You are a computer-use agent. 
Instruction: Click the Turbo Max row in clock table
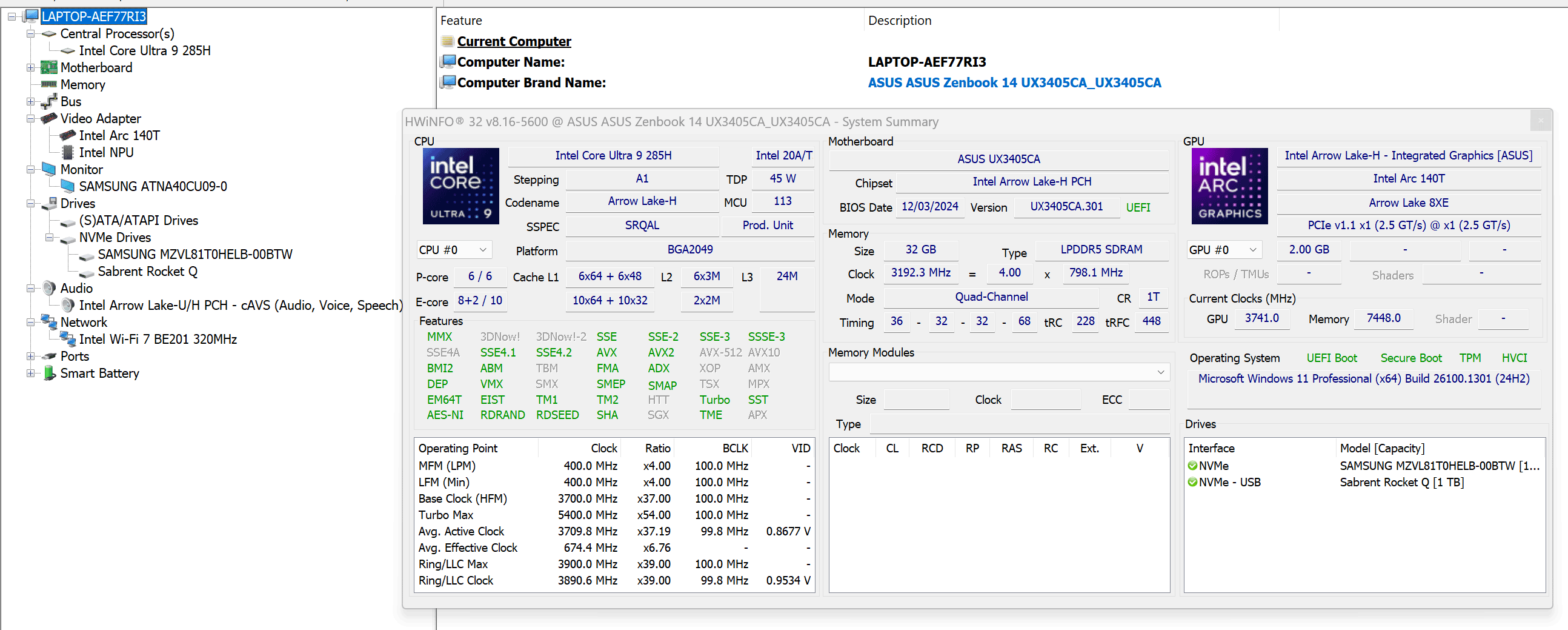click(614, 515)
